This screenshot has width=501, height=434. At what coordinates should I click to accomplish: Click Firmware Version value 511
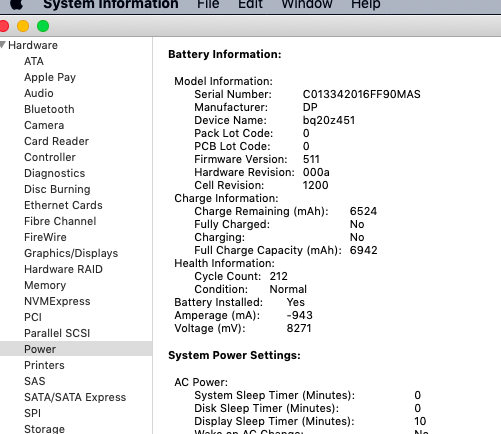pyautogui.click(x=311, y=159)
